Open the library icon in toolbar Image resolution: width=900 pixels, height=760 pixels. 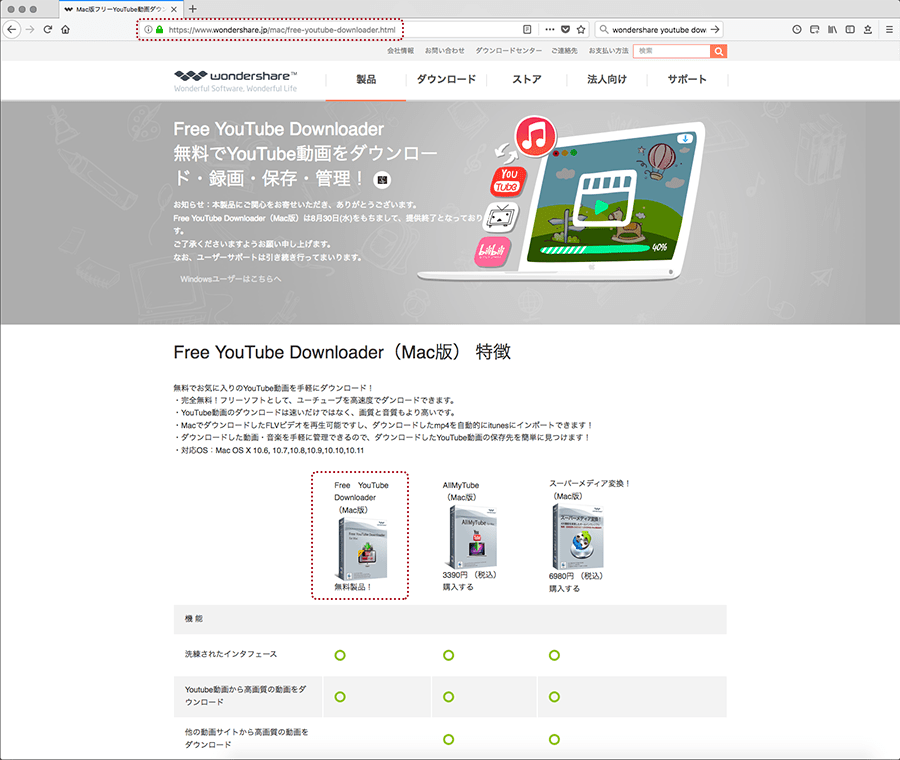(832, 29)
